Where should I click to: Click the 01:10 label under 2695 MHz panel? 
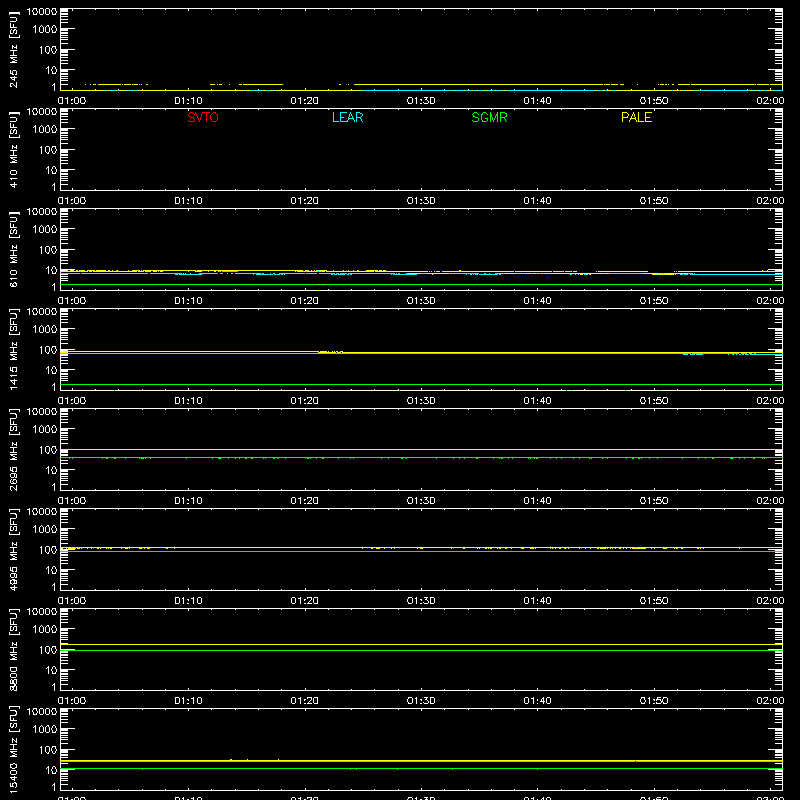click(x=188, y=501)
